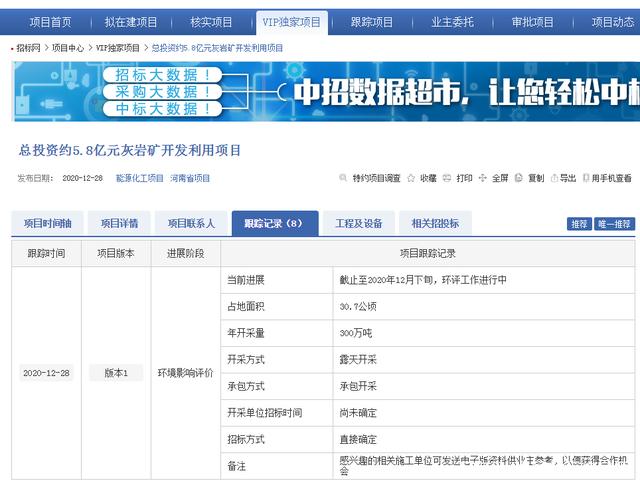
Task: Open the 项目首页 nav menu
Action: click(50, 22)
